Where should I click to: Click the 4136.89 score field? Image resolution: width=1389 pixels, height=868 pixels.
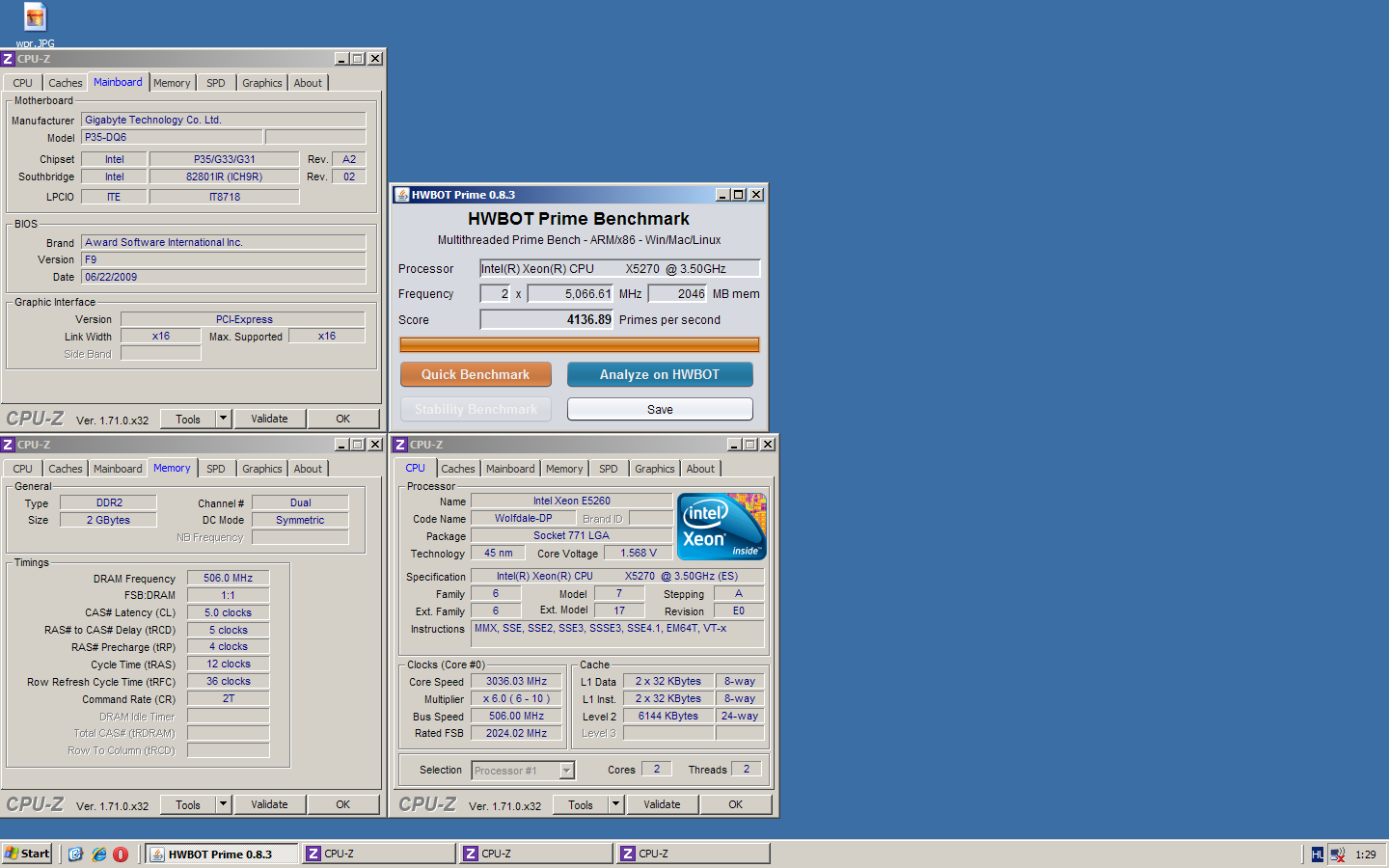547,319
